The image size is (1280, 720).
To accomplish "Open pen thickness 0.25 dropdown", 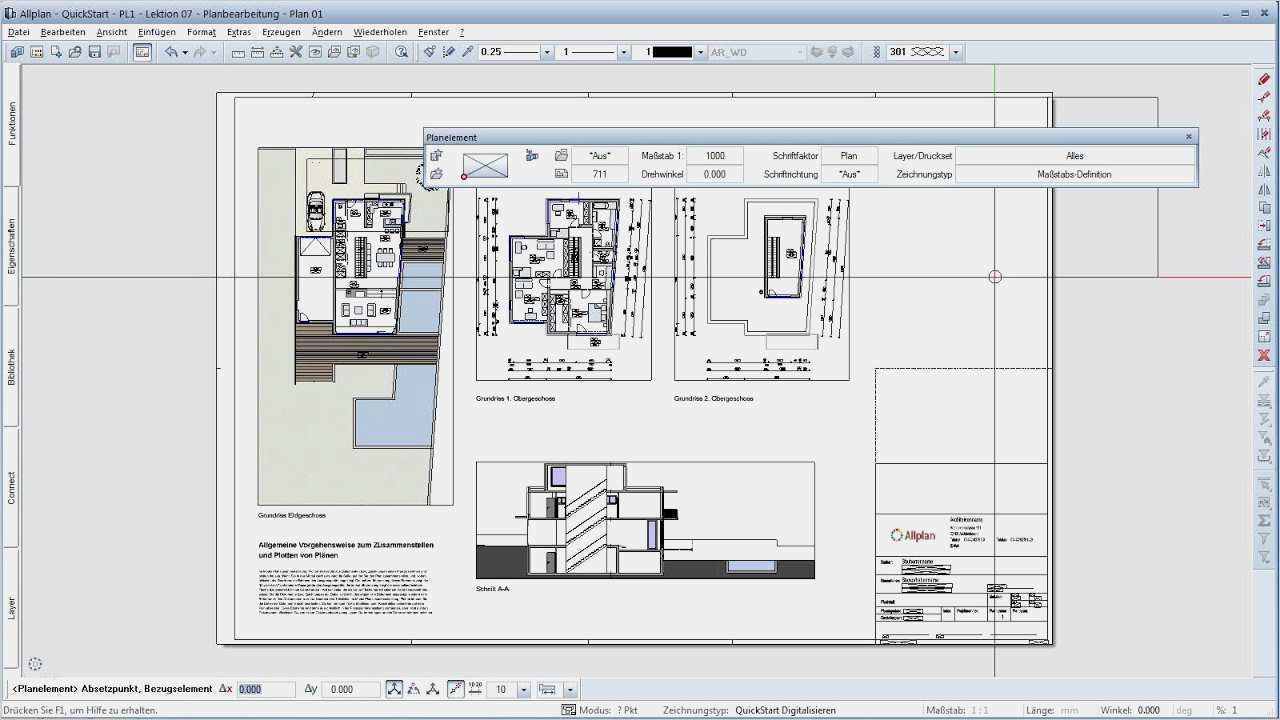I will point(546,52).
